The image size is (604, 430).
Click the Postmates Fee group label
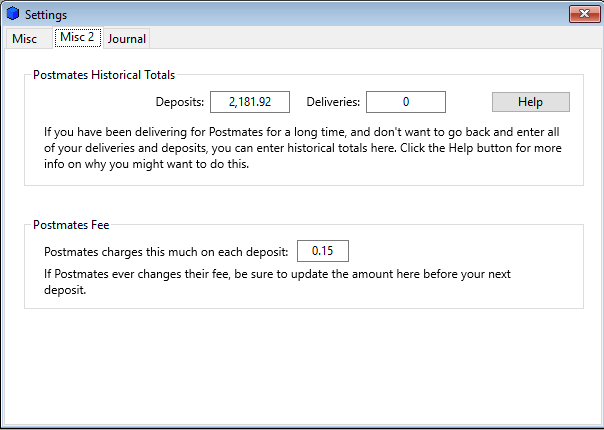71,225
